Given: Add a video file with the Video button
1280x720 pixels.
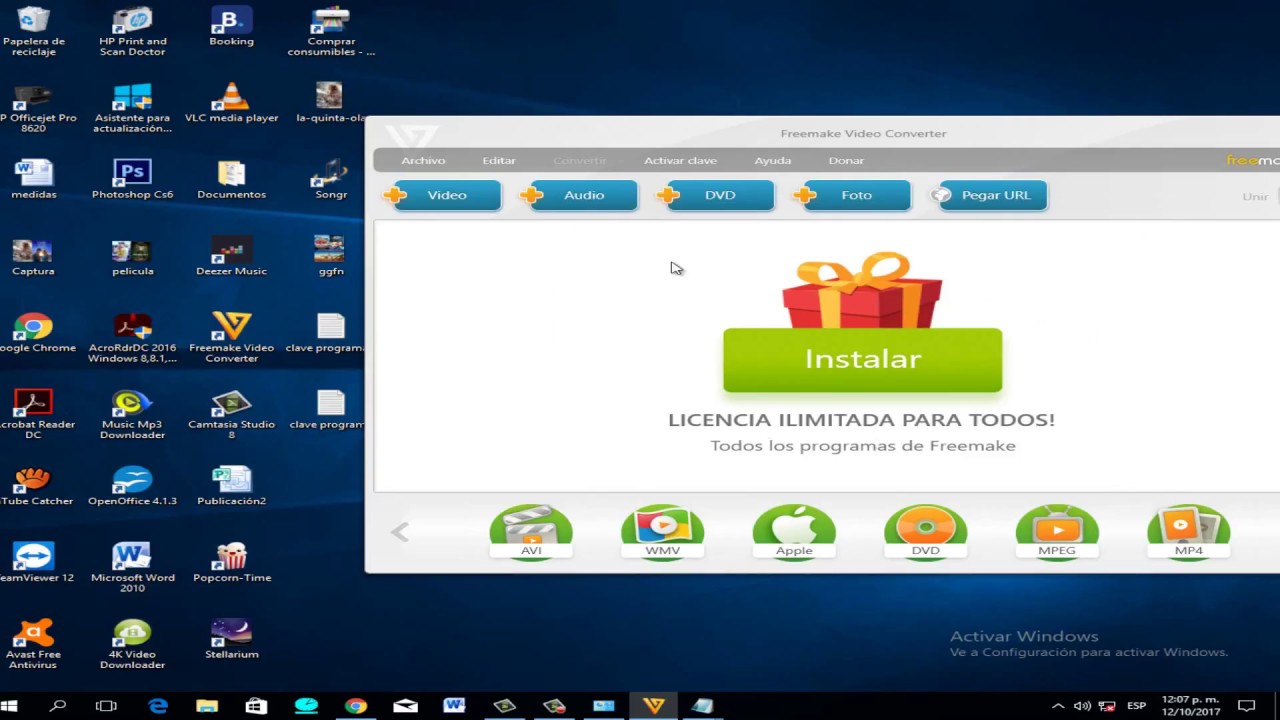Looking at the screenshot, I should pyautogui.click(x=441, y=195).
